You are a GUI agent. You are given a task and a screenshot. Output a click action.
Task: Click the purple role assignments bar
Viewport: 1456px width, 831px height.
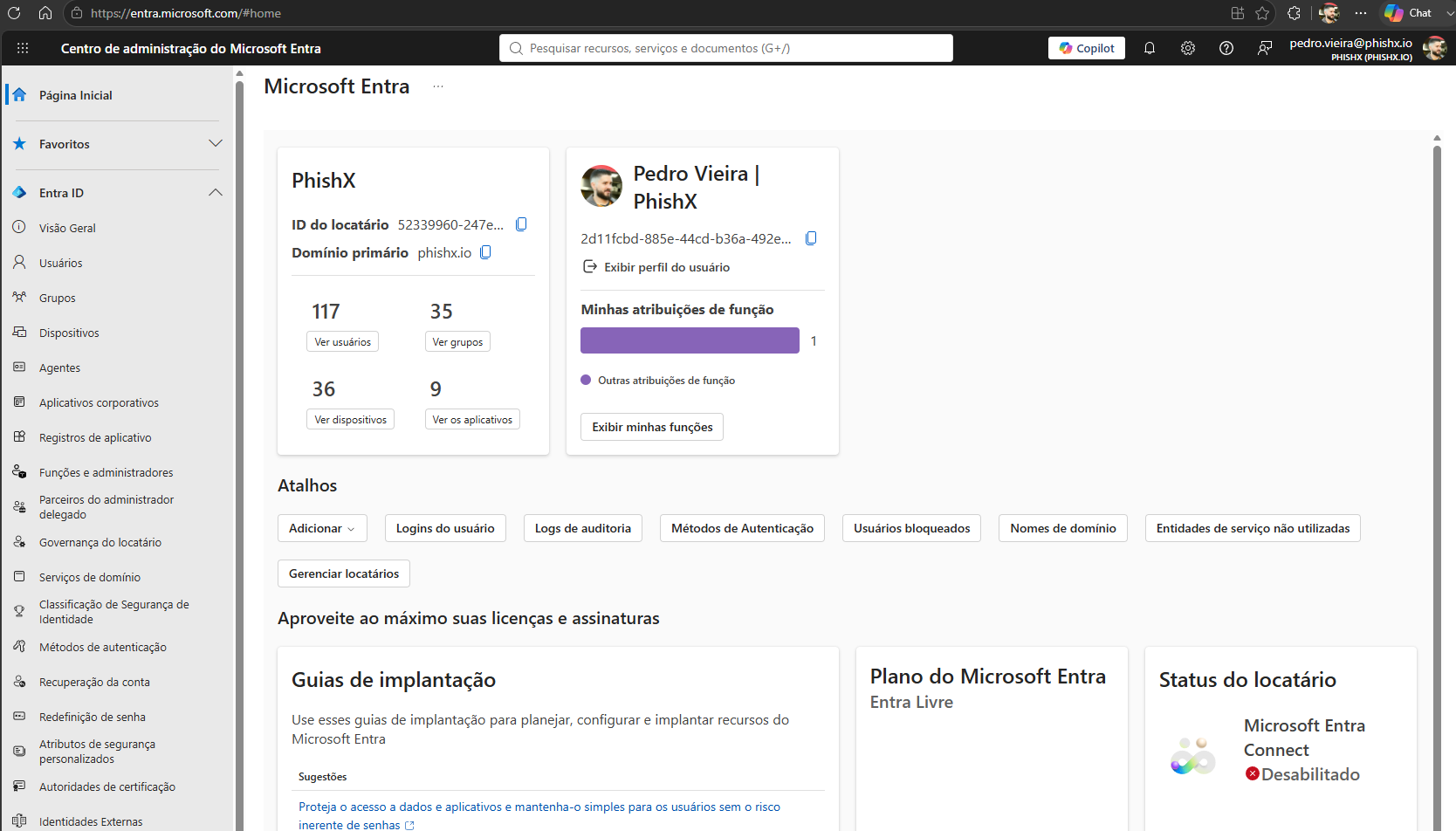pos(690,340)
